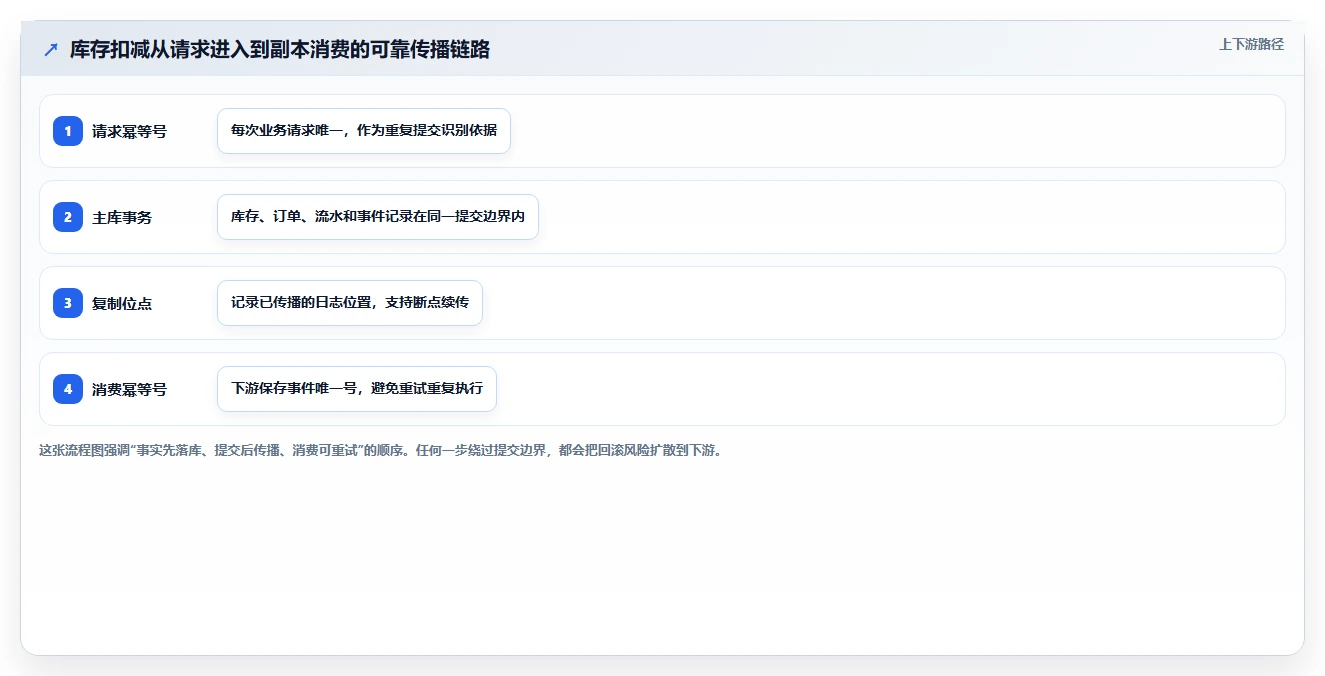Click step badge 3 for 复制位点

coord(68,303)
